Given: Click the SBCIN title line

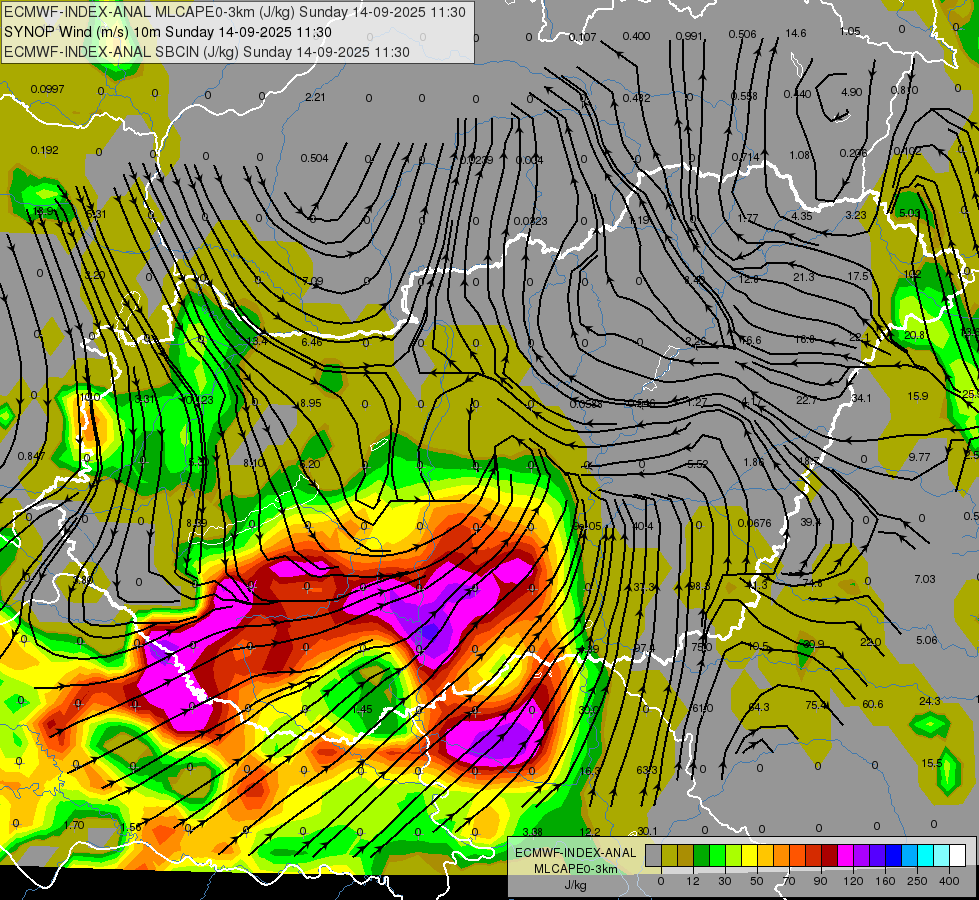Looking at the screenshot, I should (207, 52).
